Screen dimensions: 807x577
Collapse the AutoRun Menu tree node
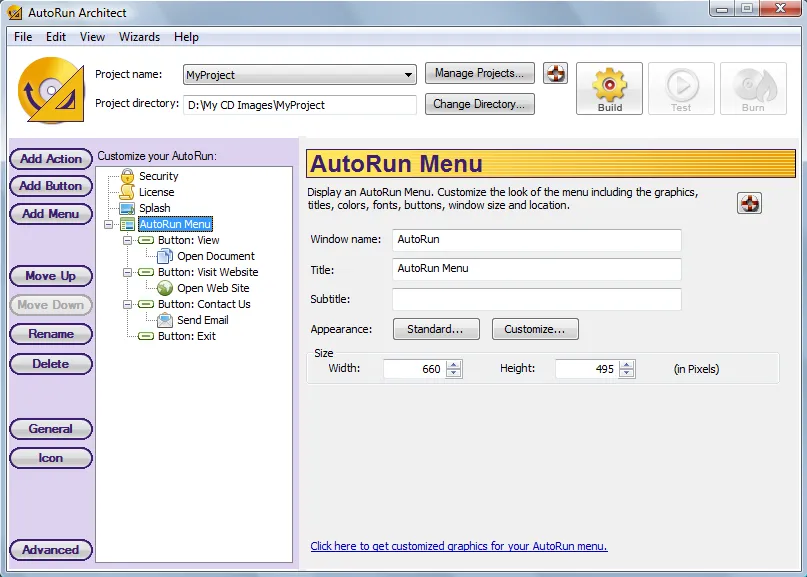[x=108, y=224]
